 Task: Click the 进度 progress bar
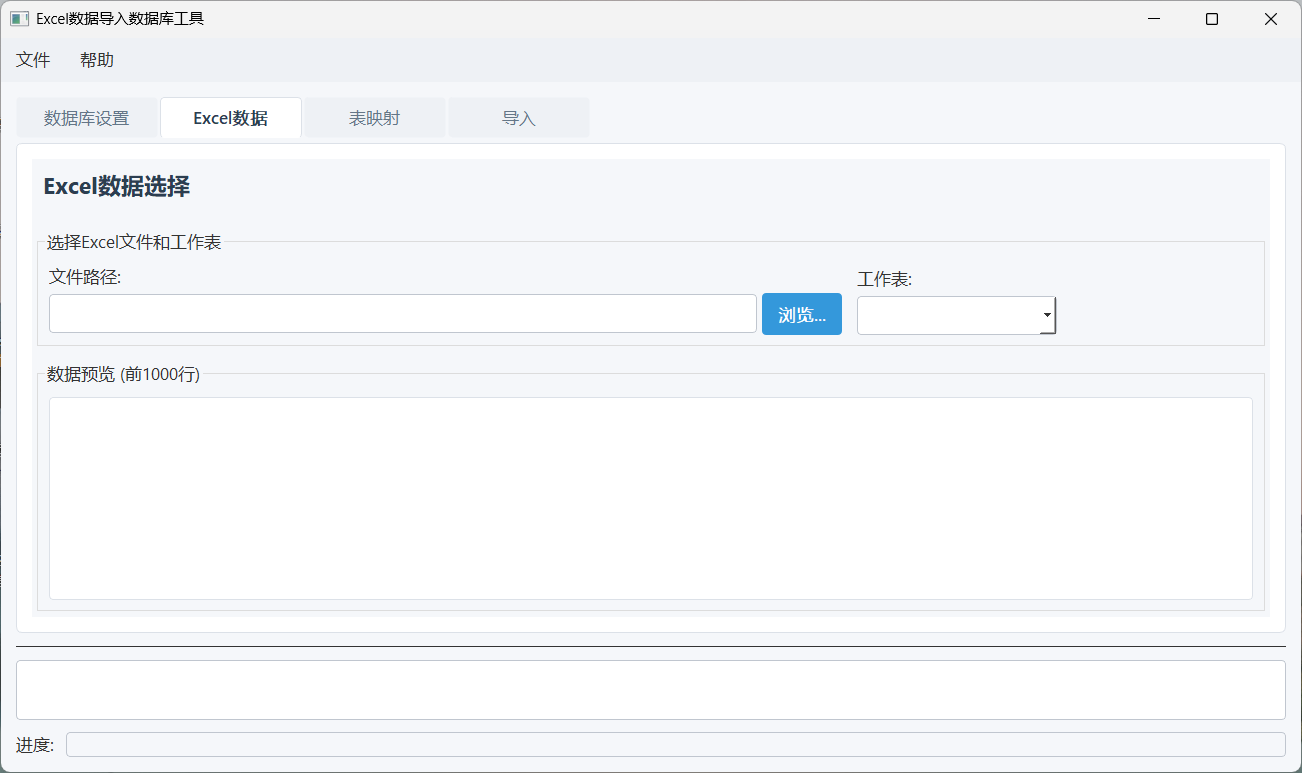point(676,745)
